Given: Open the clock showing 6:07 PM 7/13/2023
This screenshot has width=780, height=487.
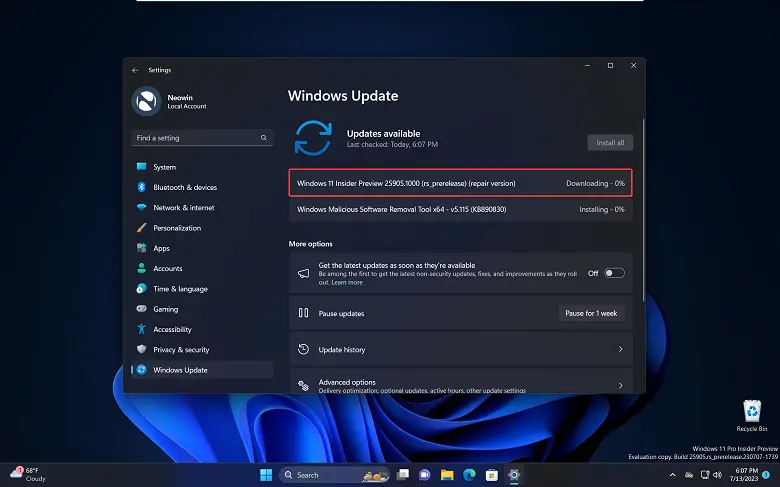Looking at the screenshot, I should 744,475.
